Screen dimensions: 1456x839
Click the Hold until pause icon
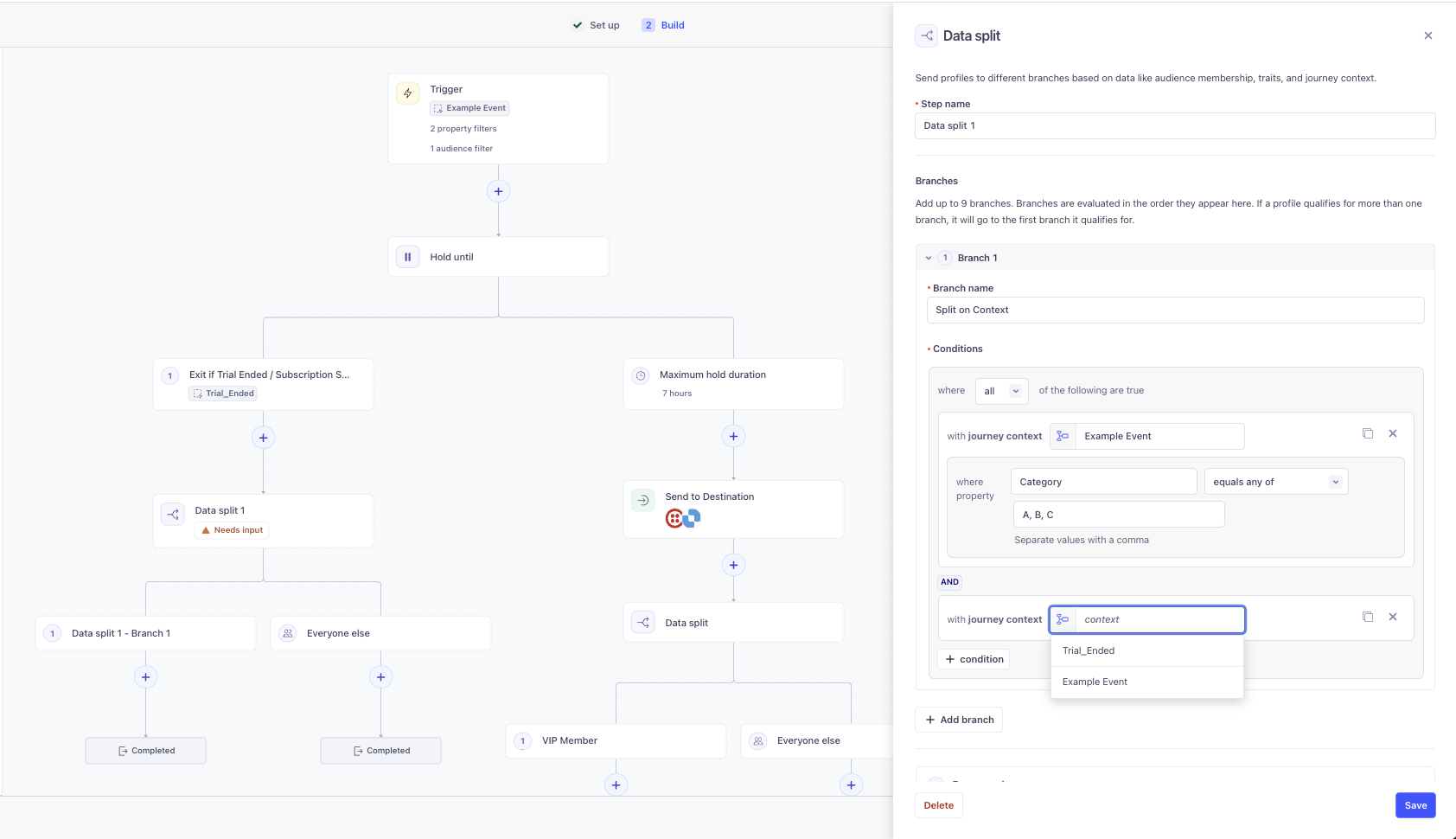407,257
